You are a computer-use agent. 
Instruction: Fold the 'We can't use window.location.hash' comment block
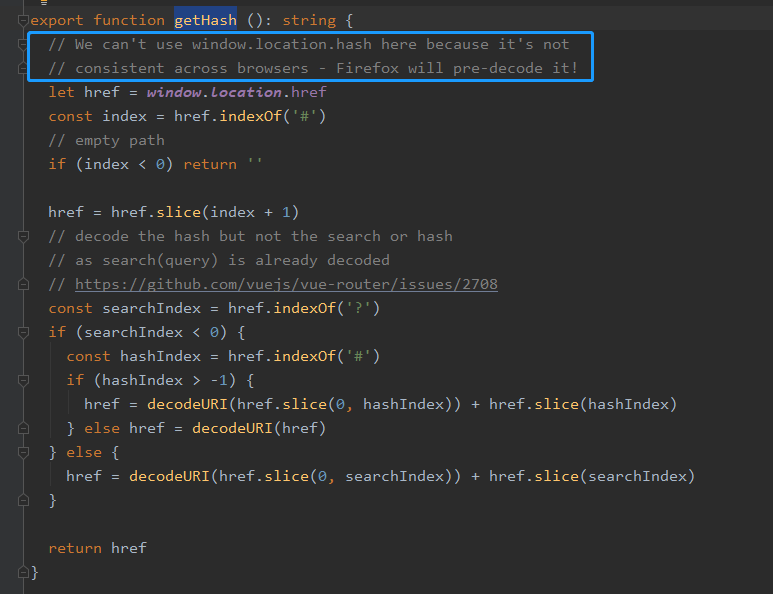coord(23,44)
